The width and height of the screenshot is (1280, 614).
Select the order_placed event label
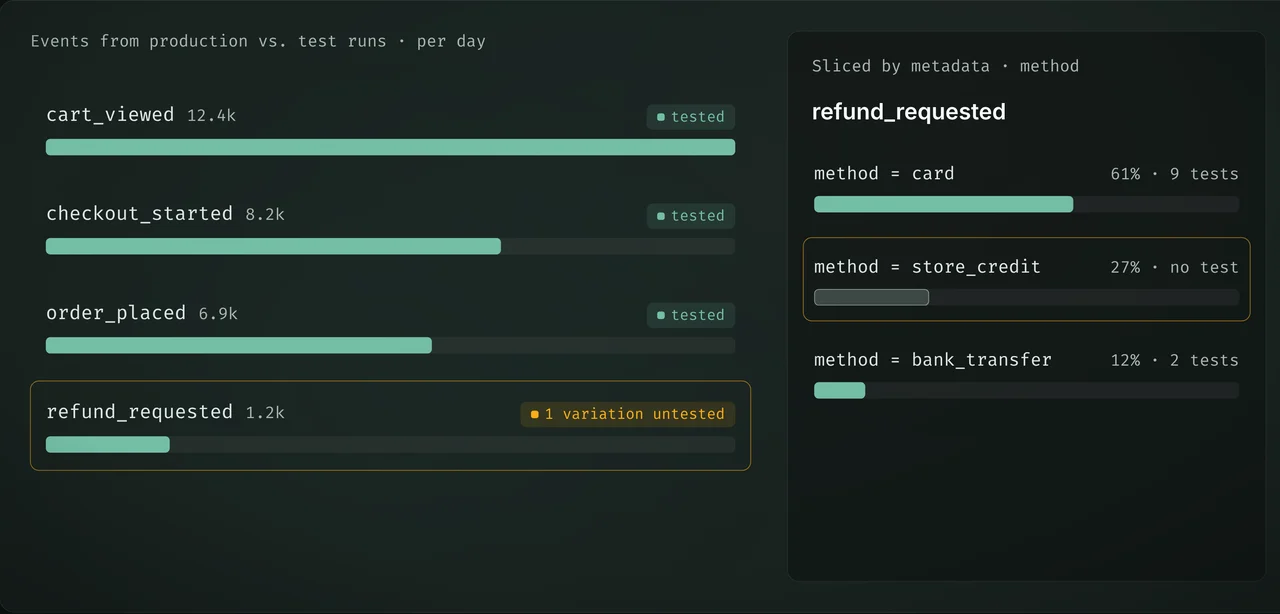(116, 313)
